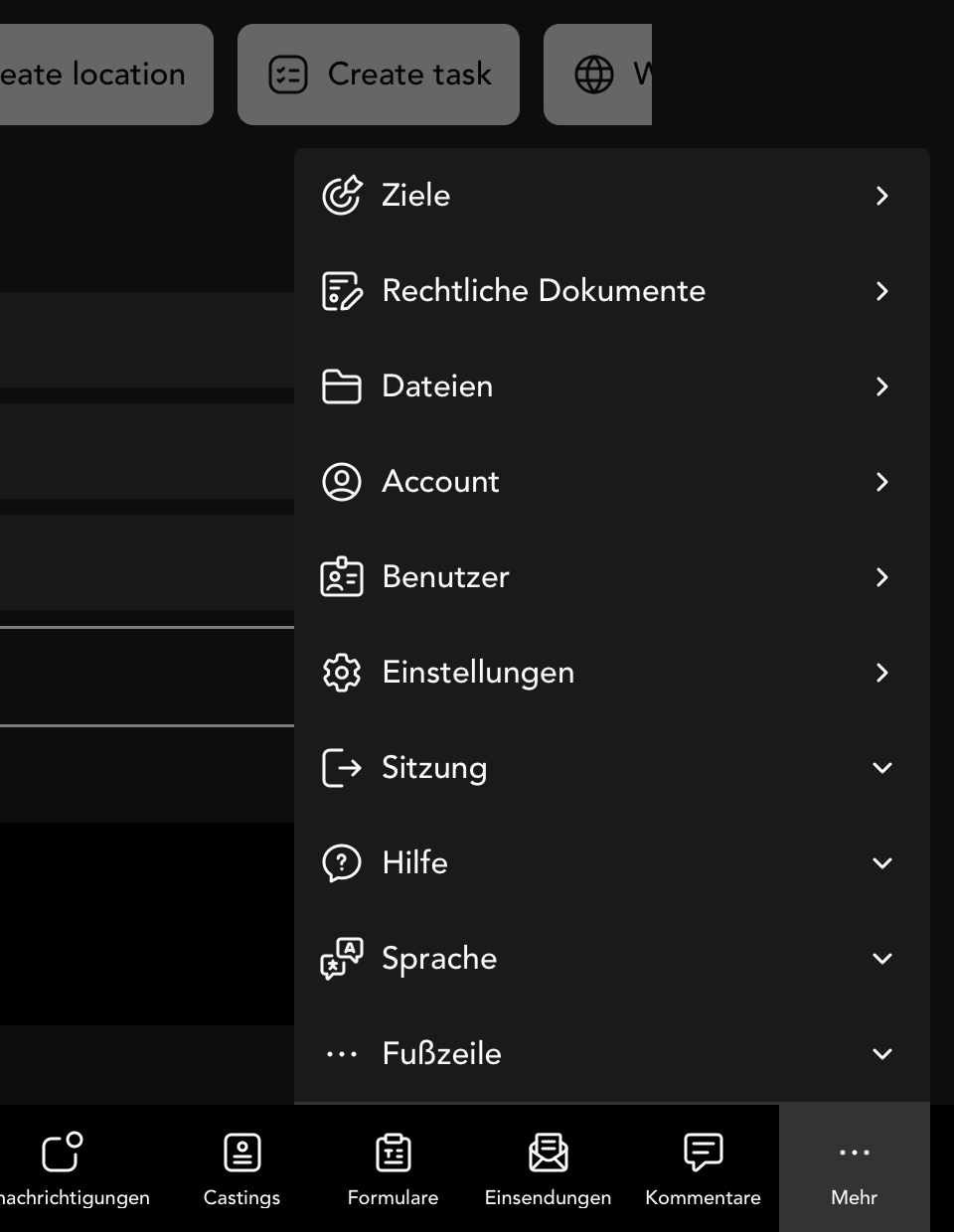Screen dimensions: 954x1232
Task: Expand the Fußzeile section chevron
Action: coord(882,1054)
